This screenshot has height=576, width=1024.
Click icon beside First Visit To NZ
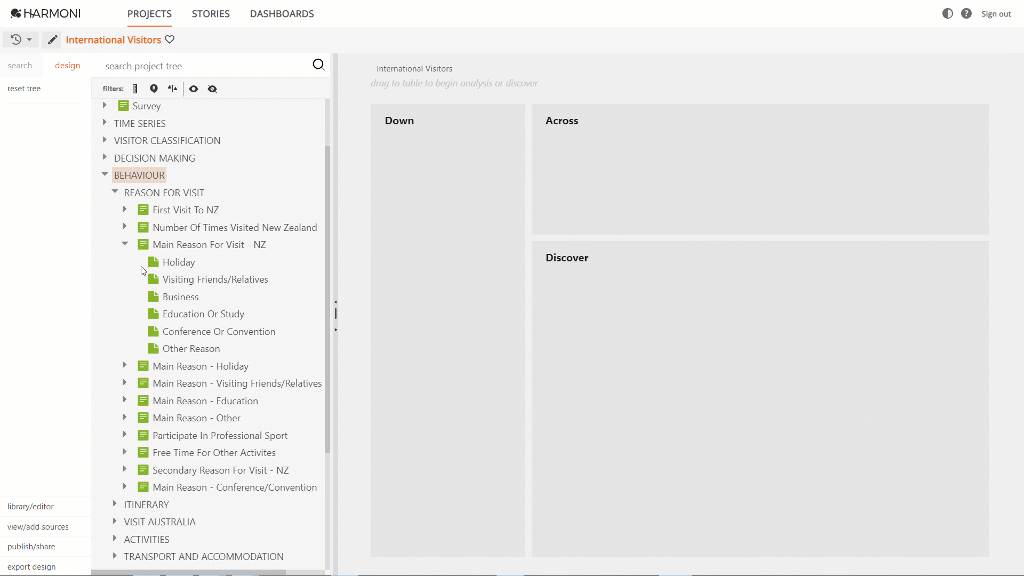(143, 210)
